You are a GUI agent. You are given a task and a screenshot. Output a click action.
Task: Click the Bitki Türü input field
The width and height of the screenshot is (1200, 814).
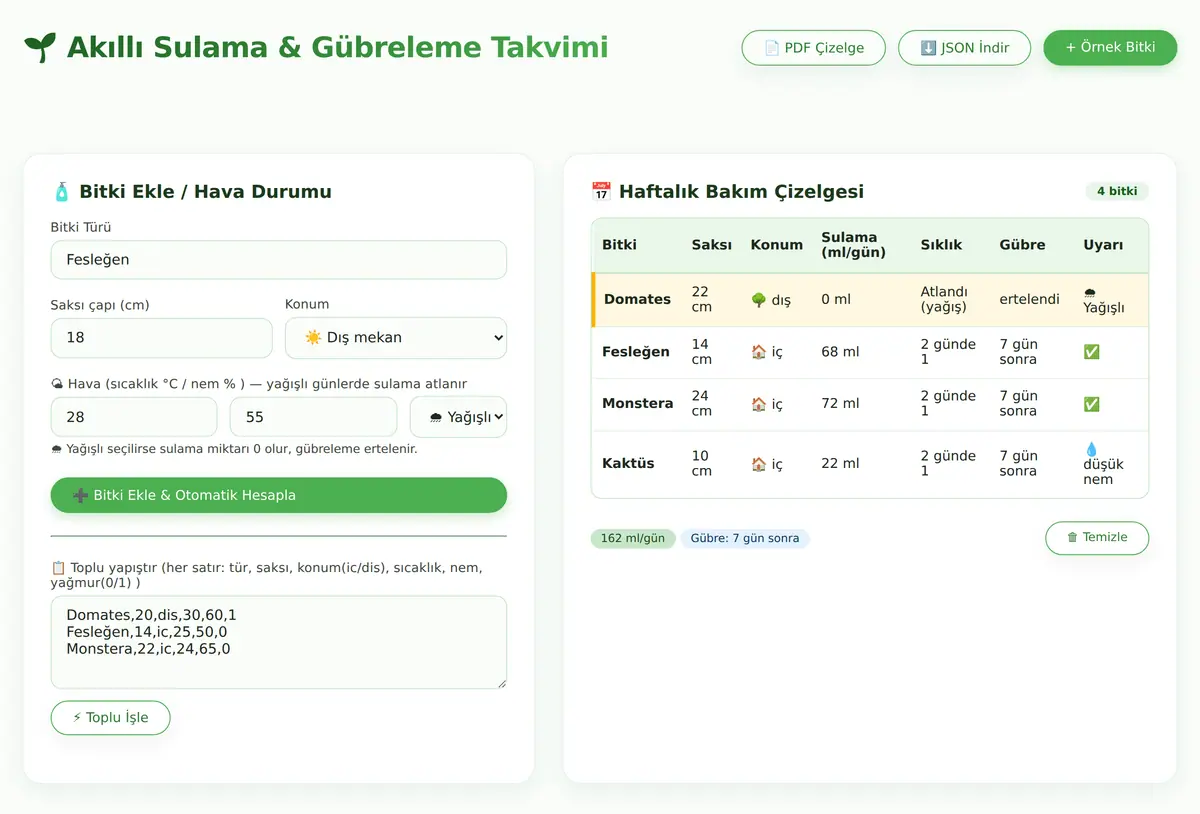click(x=279, y=259)
